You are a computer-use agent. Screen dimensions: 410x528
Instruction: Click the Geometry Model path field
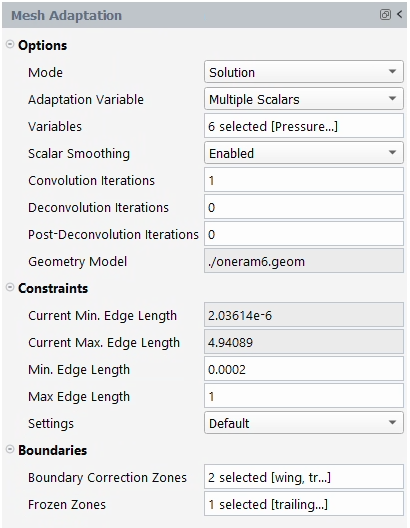click(304, 261)
